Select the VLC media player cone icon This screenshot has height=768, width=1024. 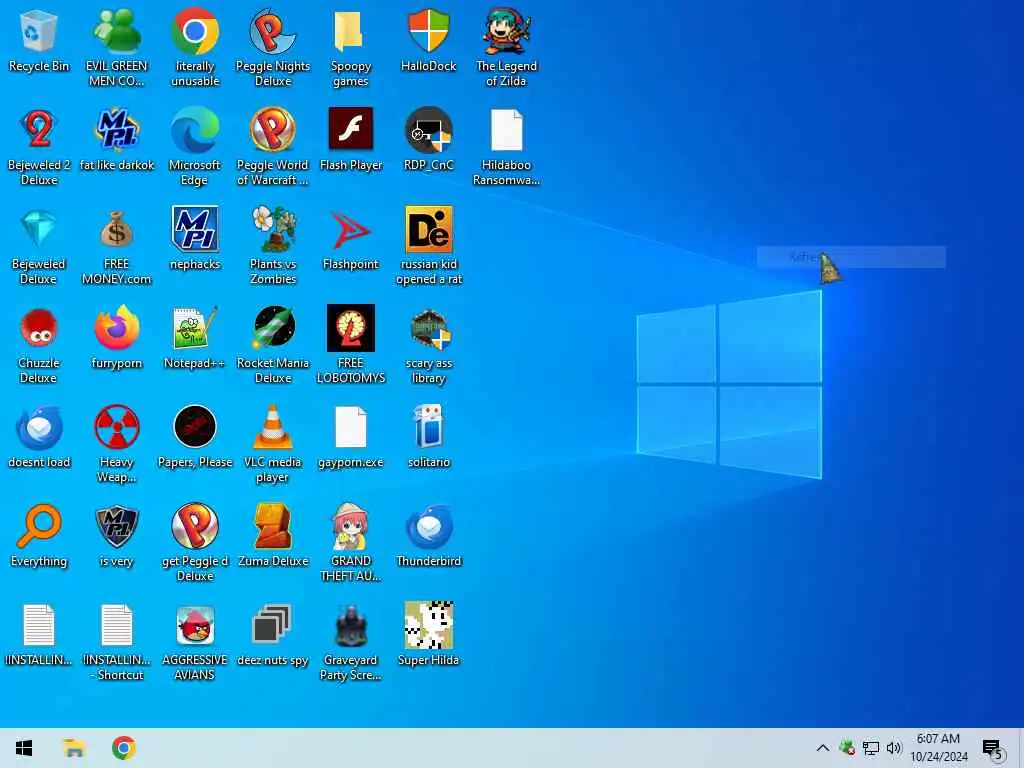coord(273,427)
